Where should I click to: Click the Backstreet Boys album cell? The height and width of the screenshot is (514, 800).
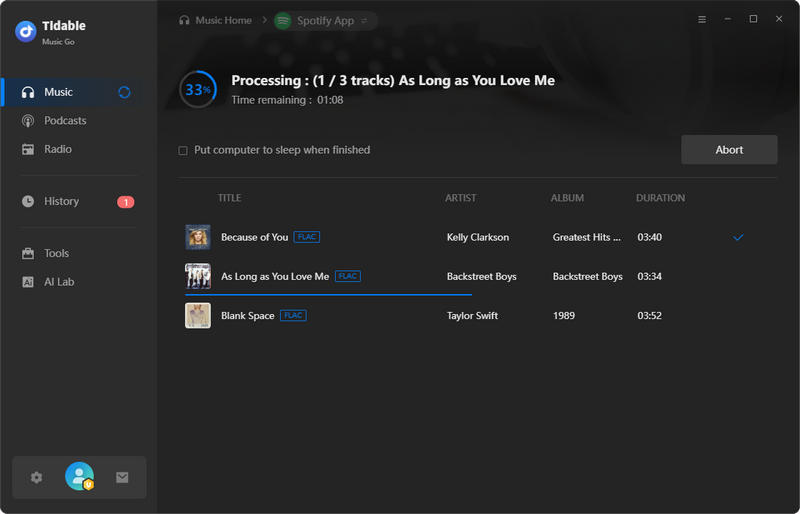pyautogui.click(x=587, y=277)
